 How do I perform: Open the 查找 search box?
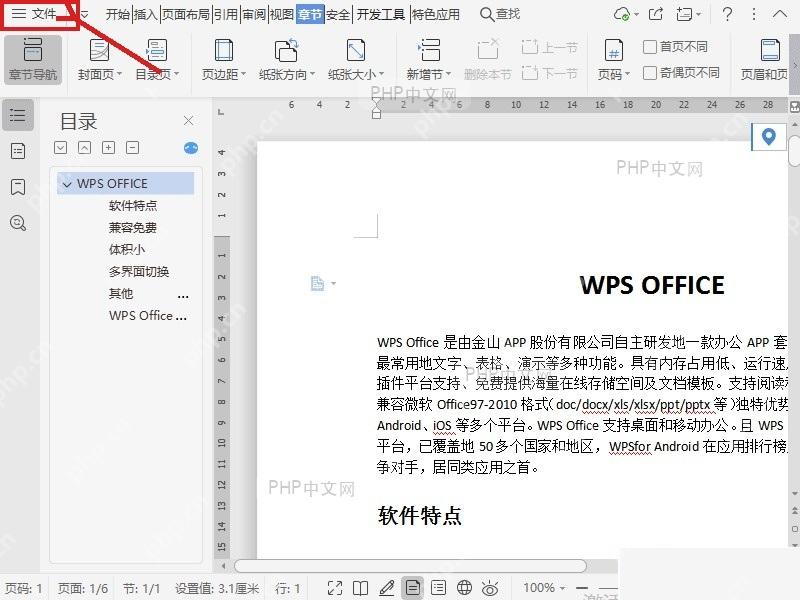coord(500,14)
